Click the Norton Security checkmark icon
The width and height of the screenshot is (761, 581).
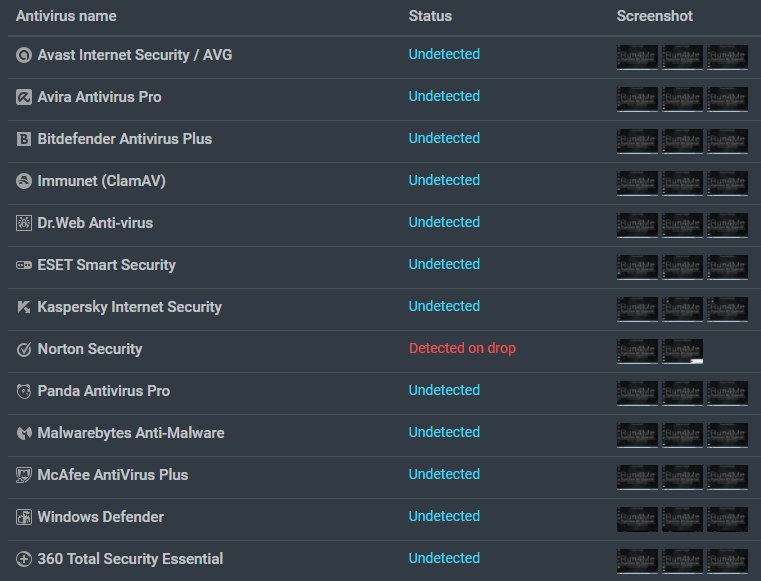[24, 349]
